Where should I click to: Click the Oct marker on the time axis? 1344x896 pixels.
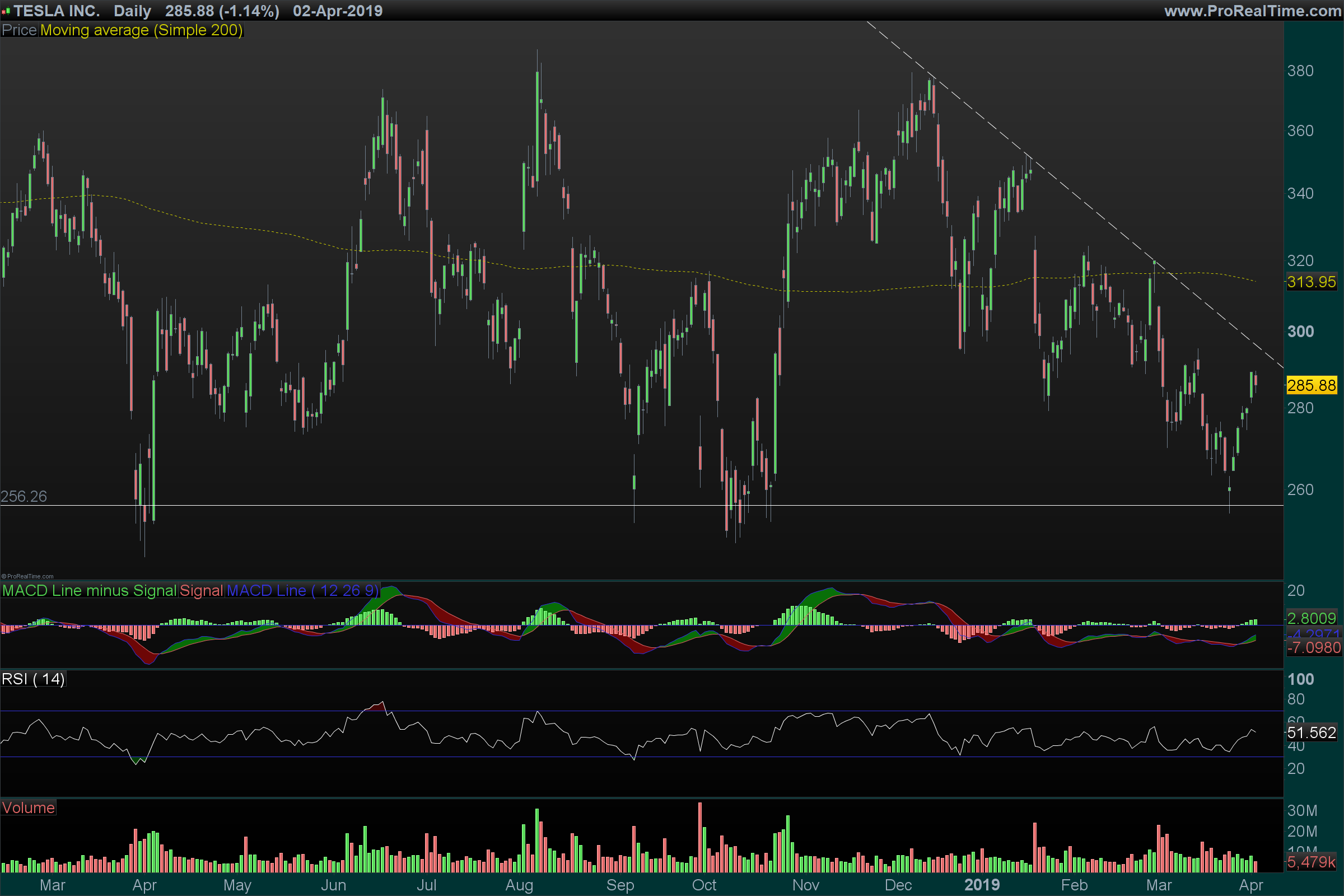coord(704,885)
